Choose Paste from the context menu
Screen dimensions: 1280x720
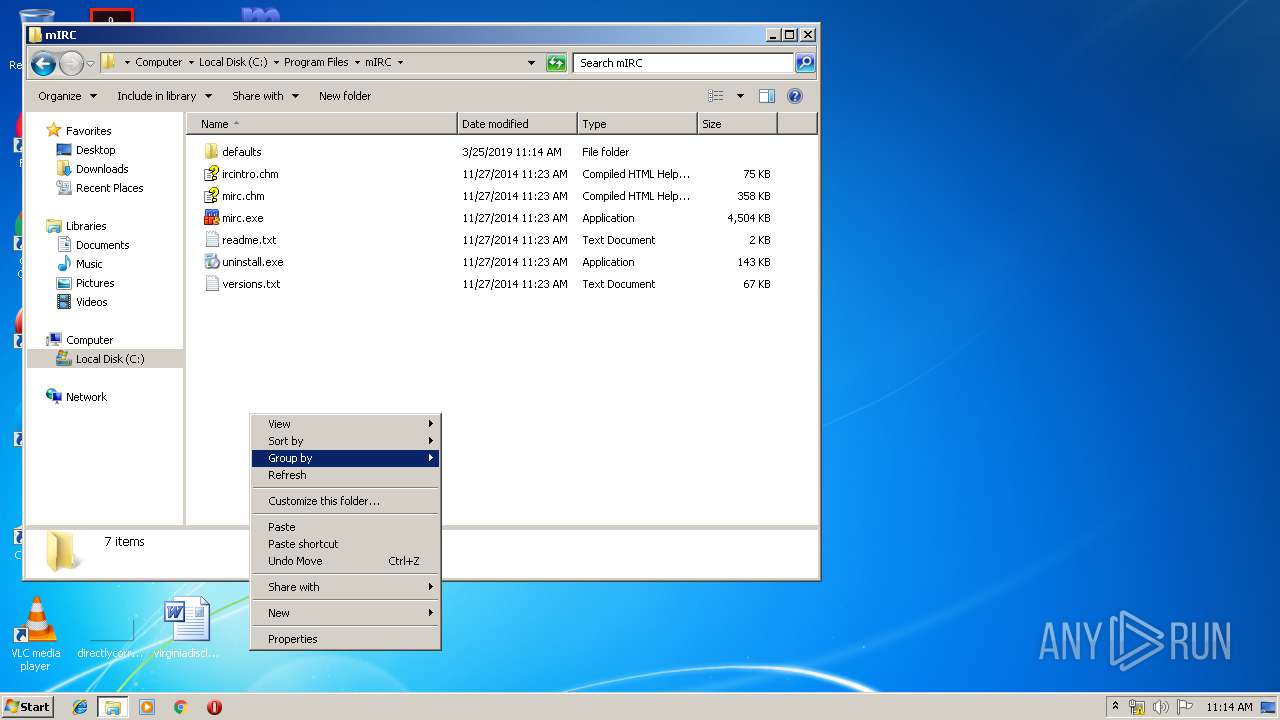[x=345, y=527]
